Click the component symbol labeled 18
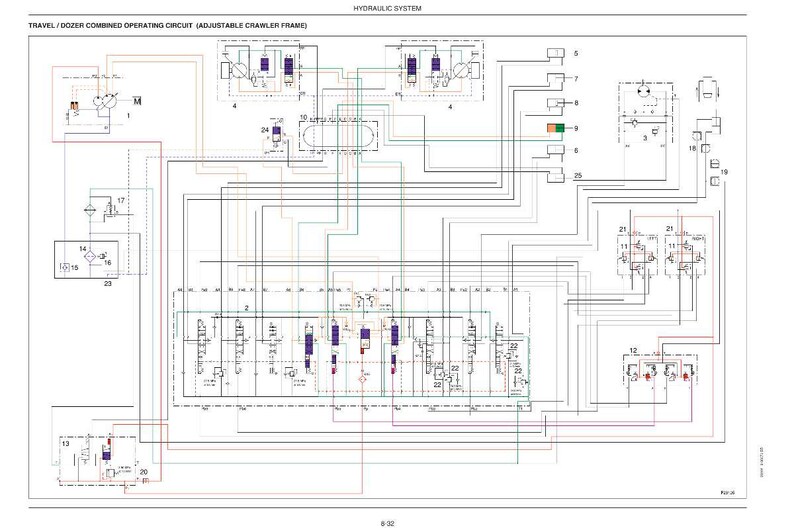This screenshot has width=794, height=528. coord(705,148)
